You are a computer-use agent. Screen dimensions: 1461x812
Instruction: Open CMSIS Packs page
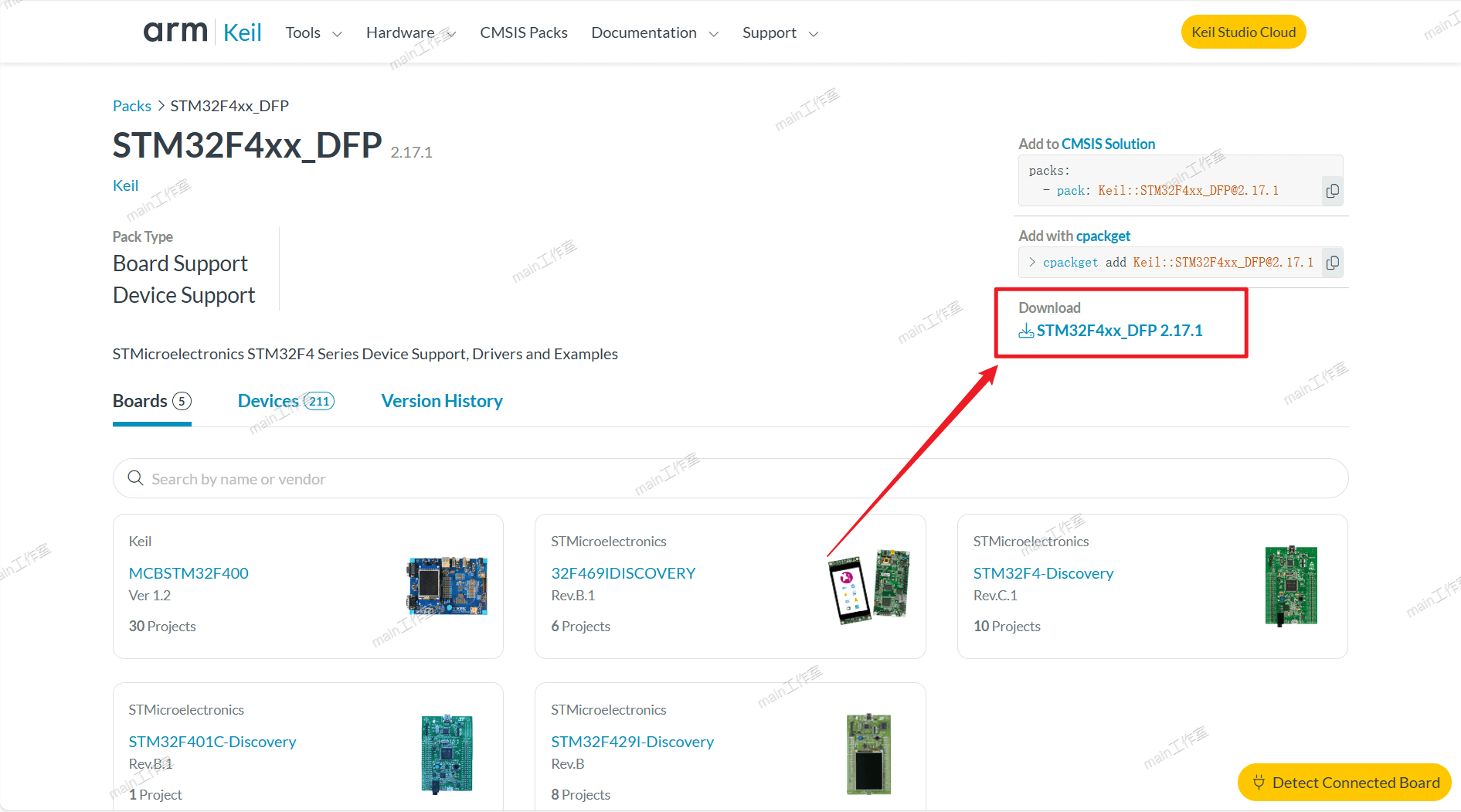[524, 32]
